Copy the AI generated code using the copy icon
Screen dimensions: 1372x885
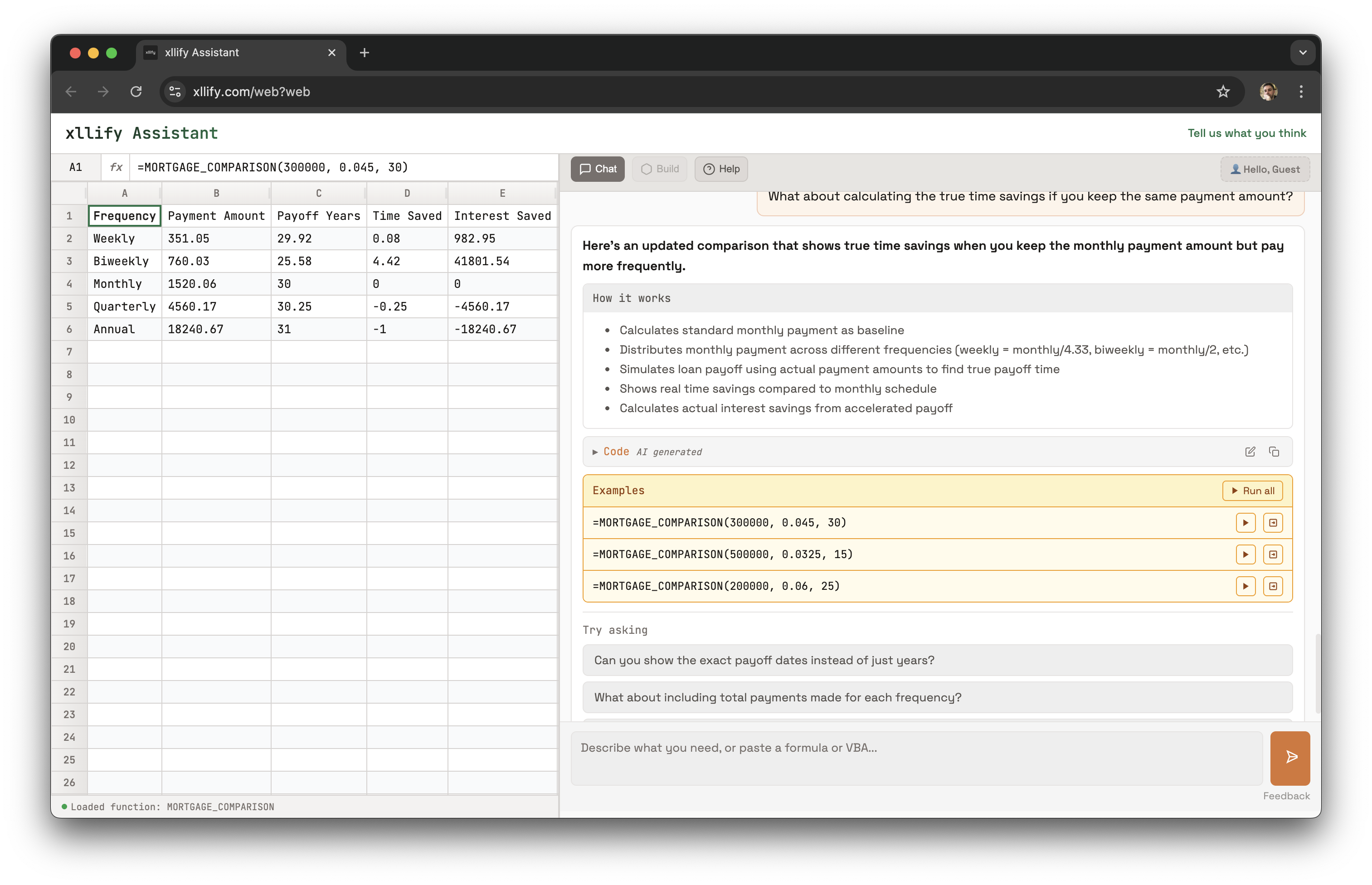coord(1275,452)
